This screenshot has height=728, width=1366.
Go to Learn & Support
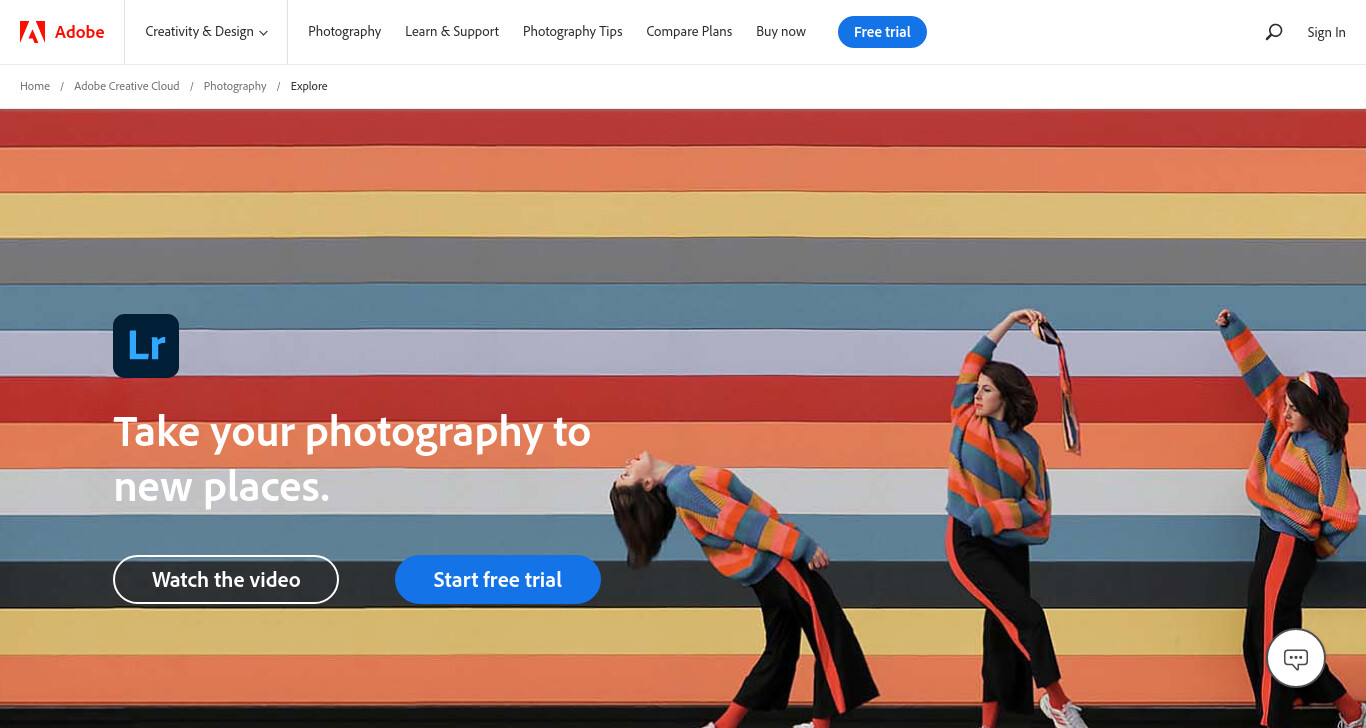click(452, 32)
